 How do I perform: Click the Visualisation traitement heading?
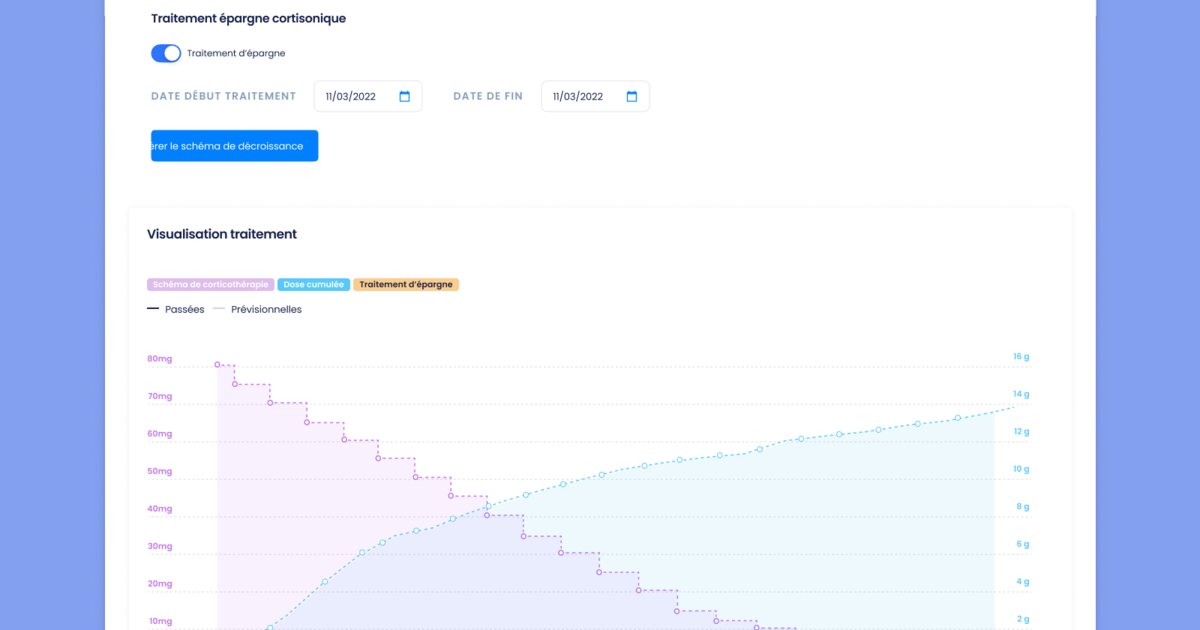(222, 234)
